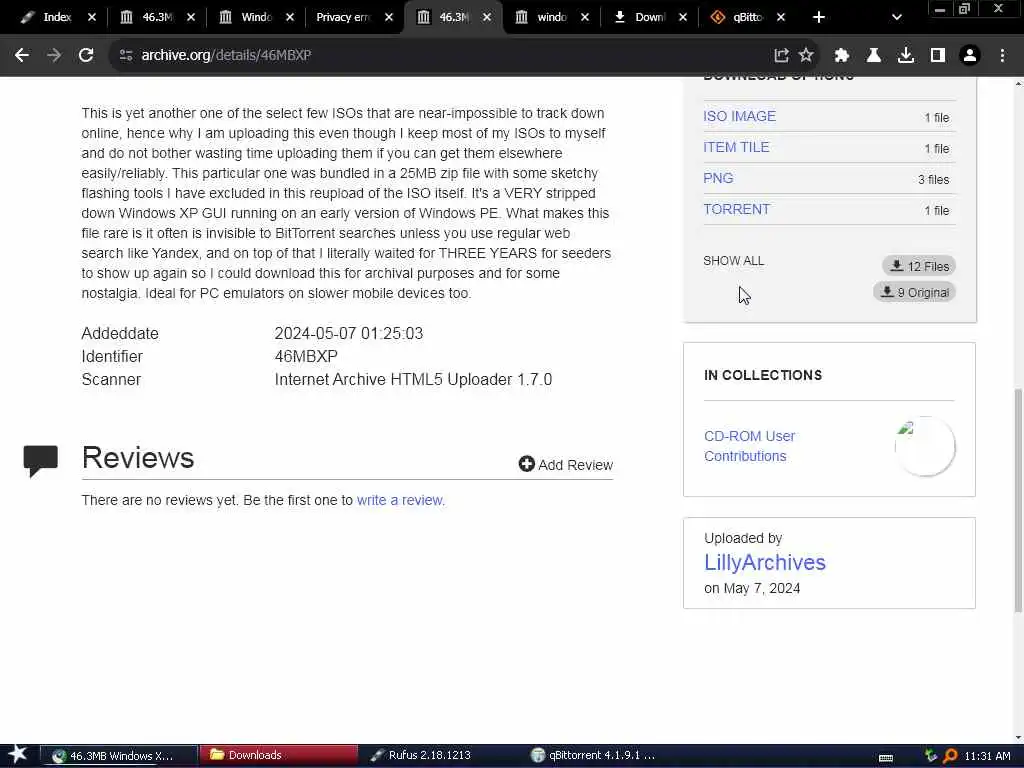1024x768 pixels.
Task: Toggle the browser side panel
Action: [x=938, y=56]
